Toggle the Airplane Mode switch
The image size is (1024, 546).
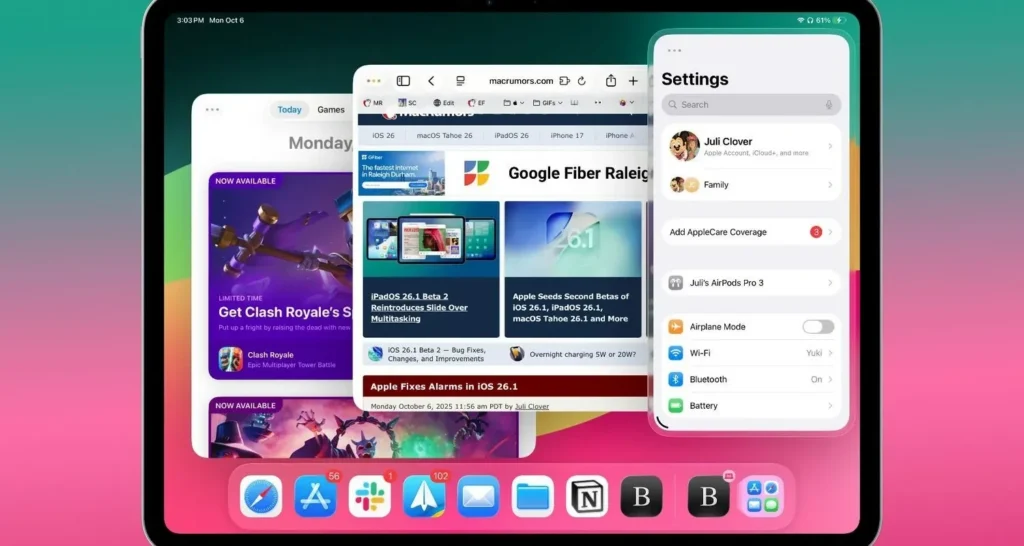[818, 327]
